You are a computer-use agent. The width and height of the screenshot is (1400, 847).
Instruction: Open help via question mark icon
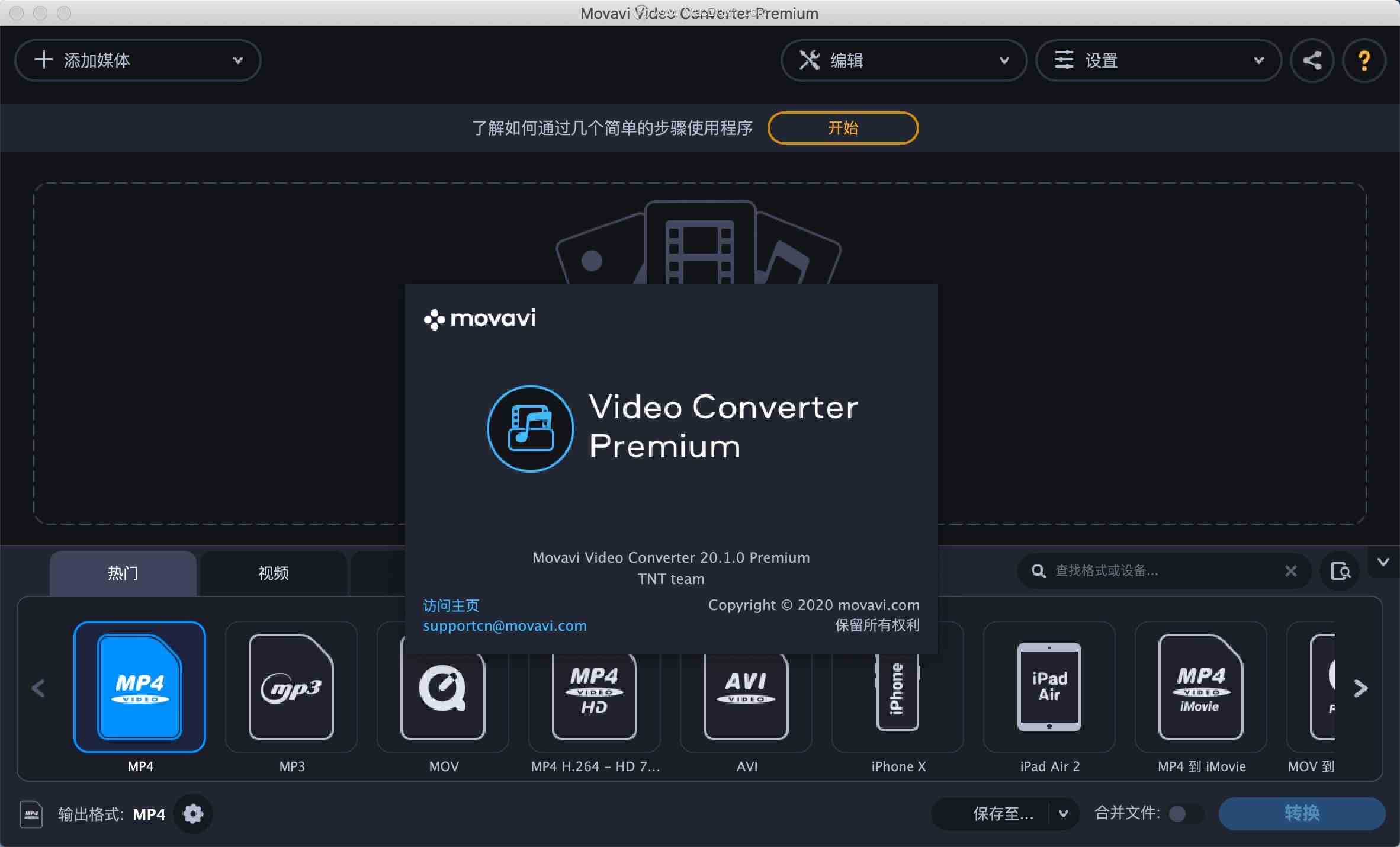click(x=1364, y=60)
